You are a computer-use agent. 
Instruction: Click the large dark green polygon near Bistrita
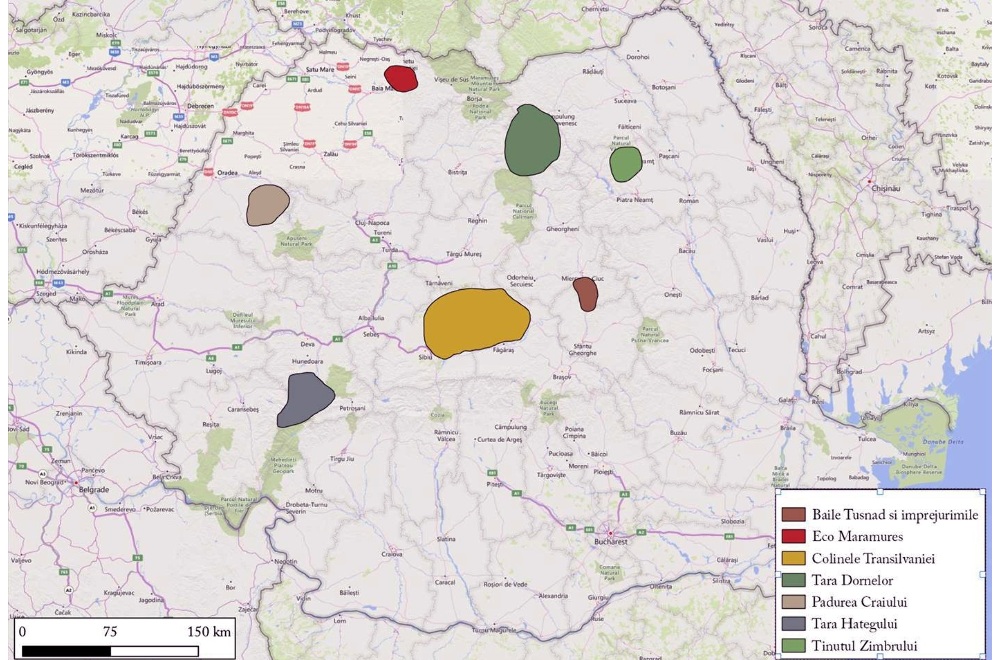click(531, 141)
